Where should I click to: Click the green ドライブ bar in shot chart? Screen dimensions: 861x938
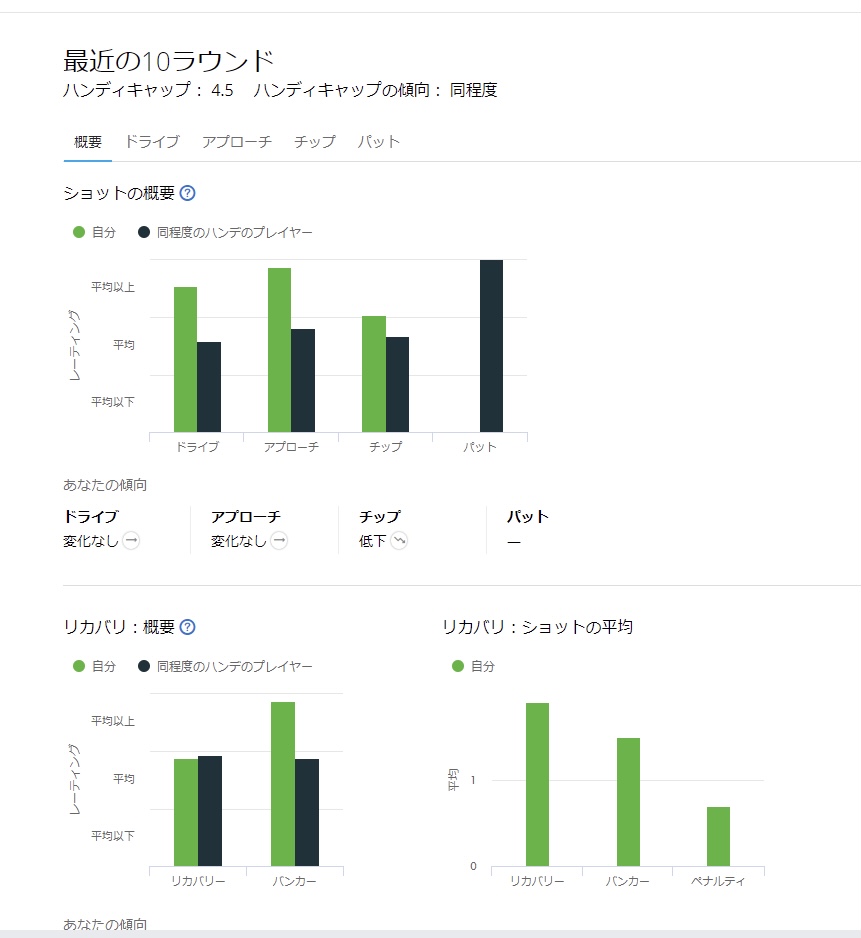pyautogui.click(x=185, y=360)
